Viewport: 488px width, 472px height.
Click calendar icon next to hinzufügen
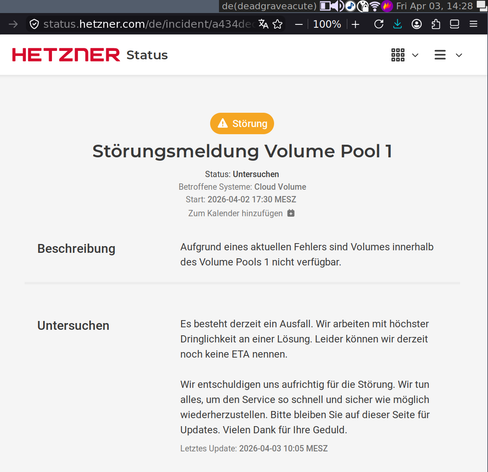[291, 213]
